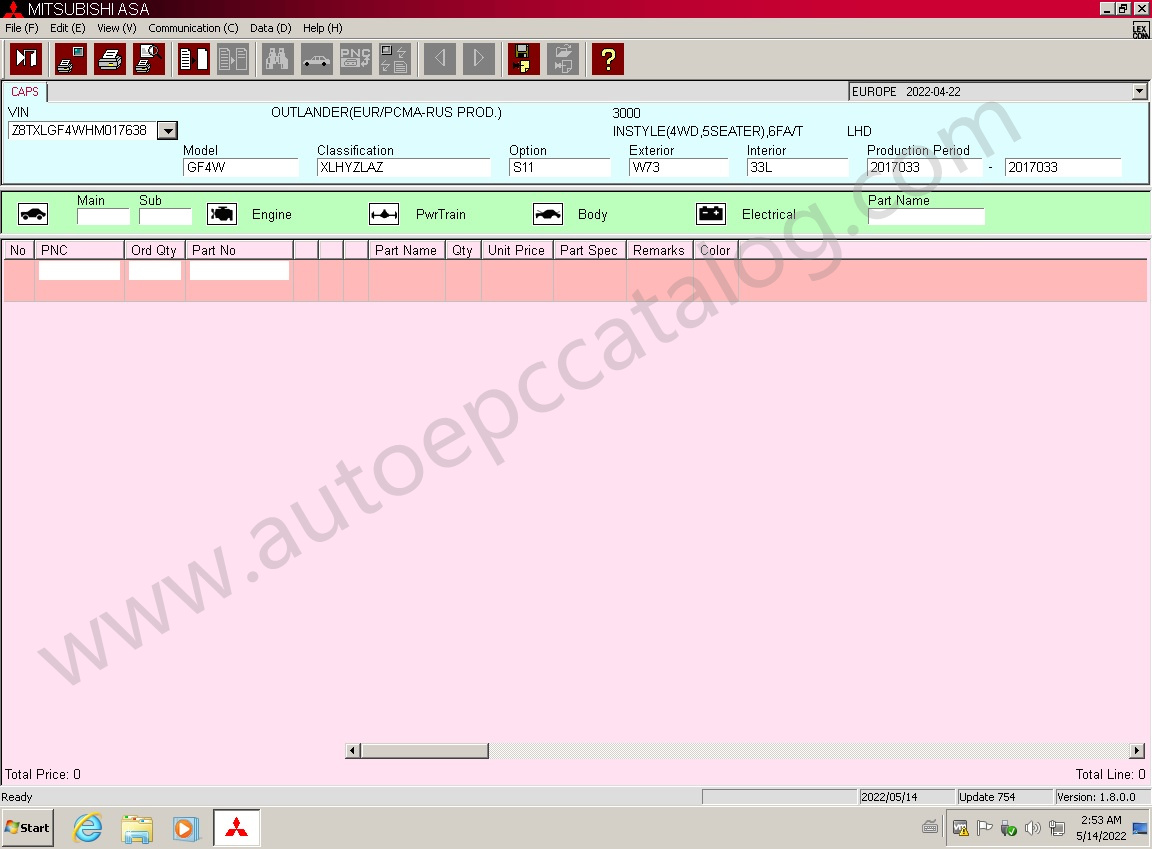Click the volume speaker tray icon
The height and width of the screenshot is (849, 1152).
1033,828
